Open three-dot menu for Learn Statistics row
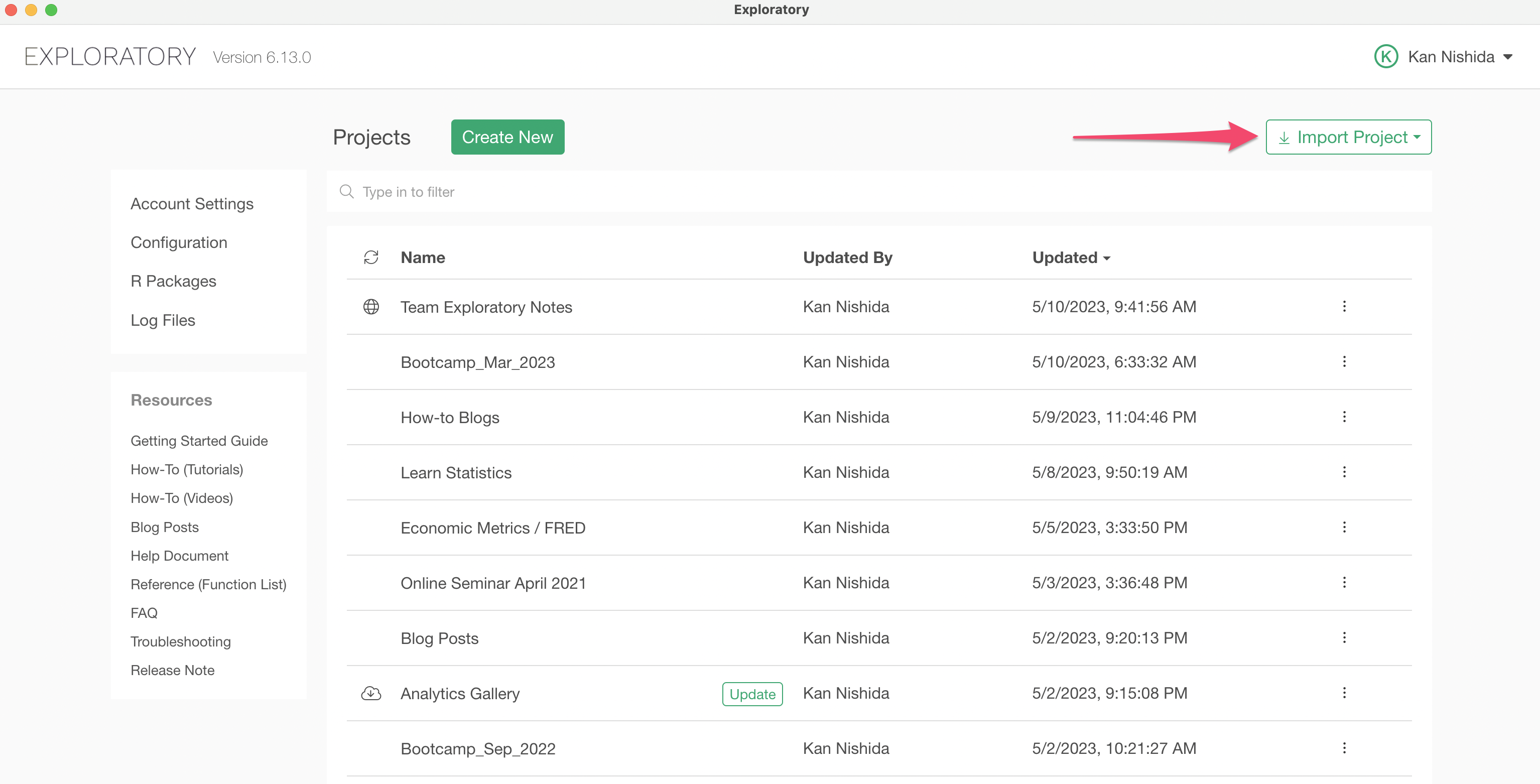 1344,472
